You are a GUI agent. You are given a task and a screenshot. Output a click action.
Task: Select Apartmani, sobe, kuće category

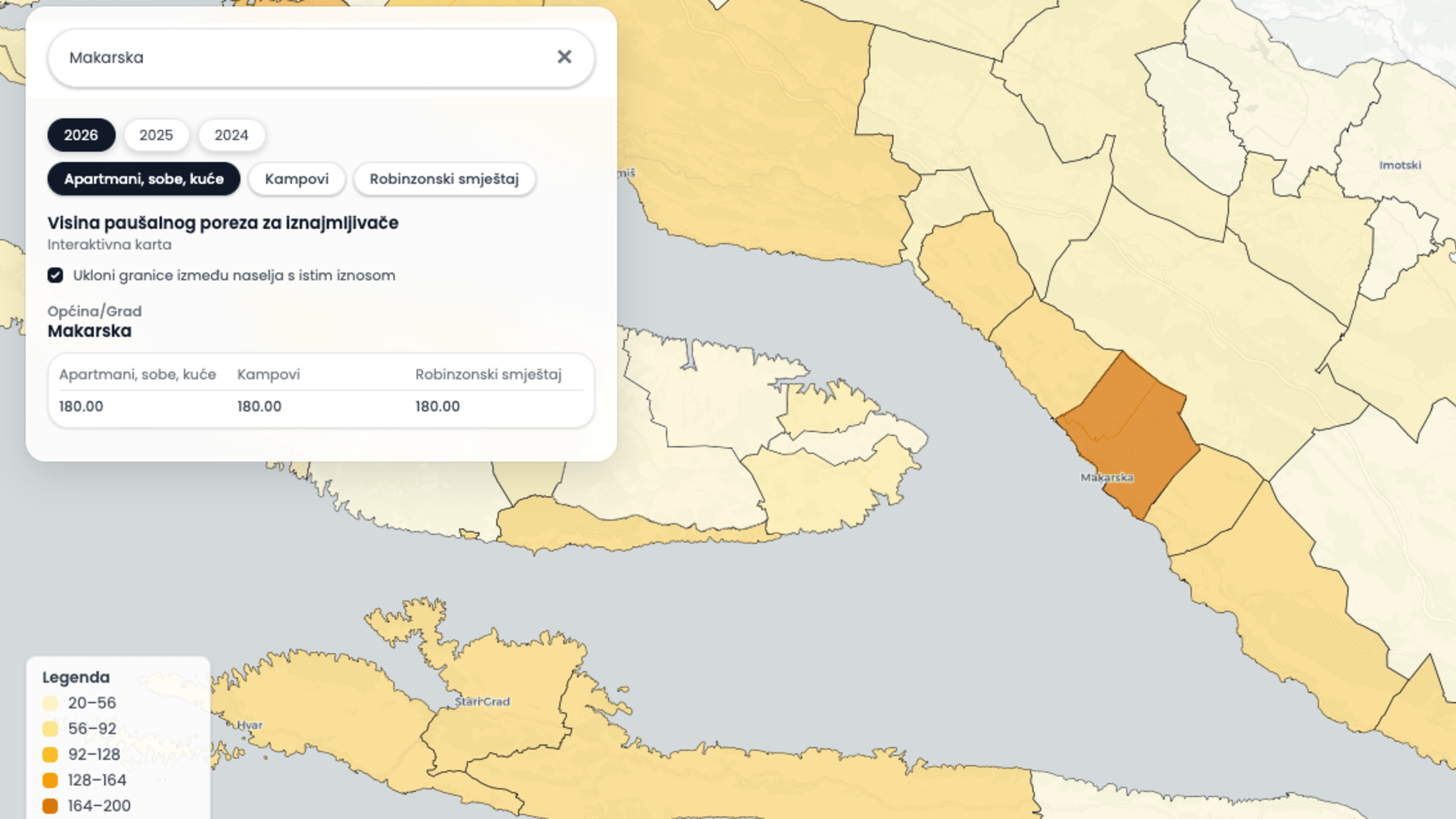click(144, 179)
